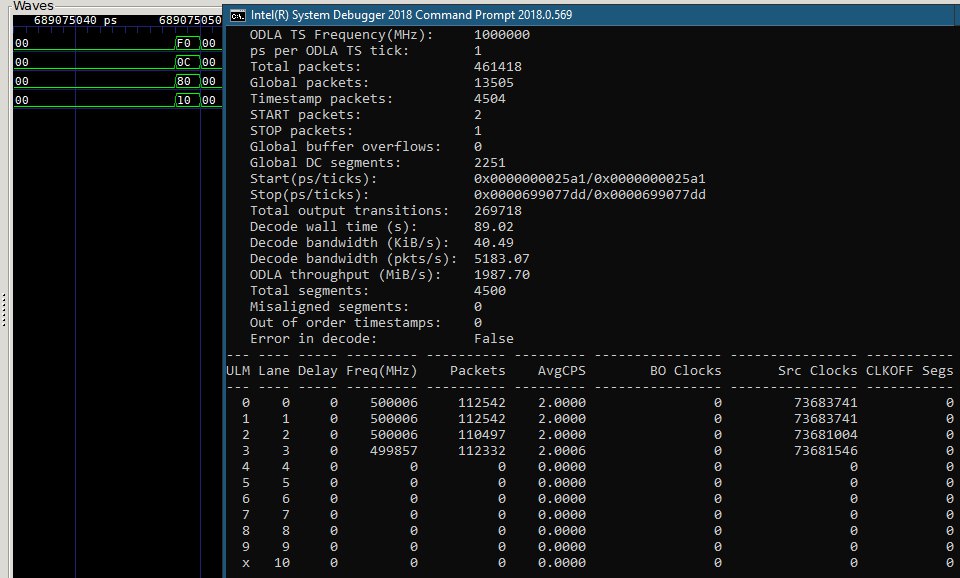
Task: Click the 80 value in Waves panel
Action: pos(184,81)
